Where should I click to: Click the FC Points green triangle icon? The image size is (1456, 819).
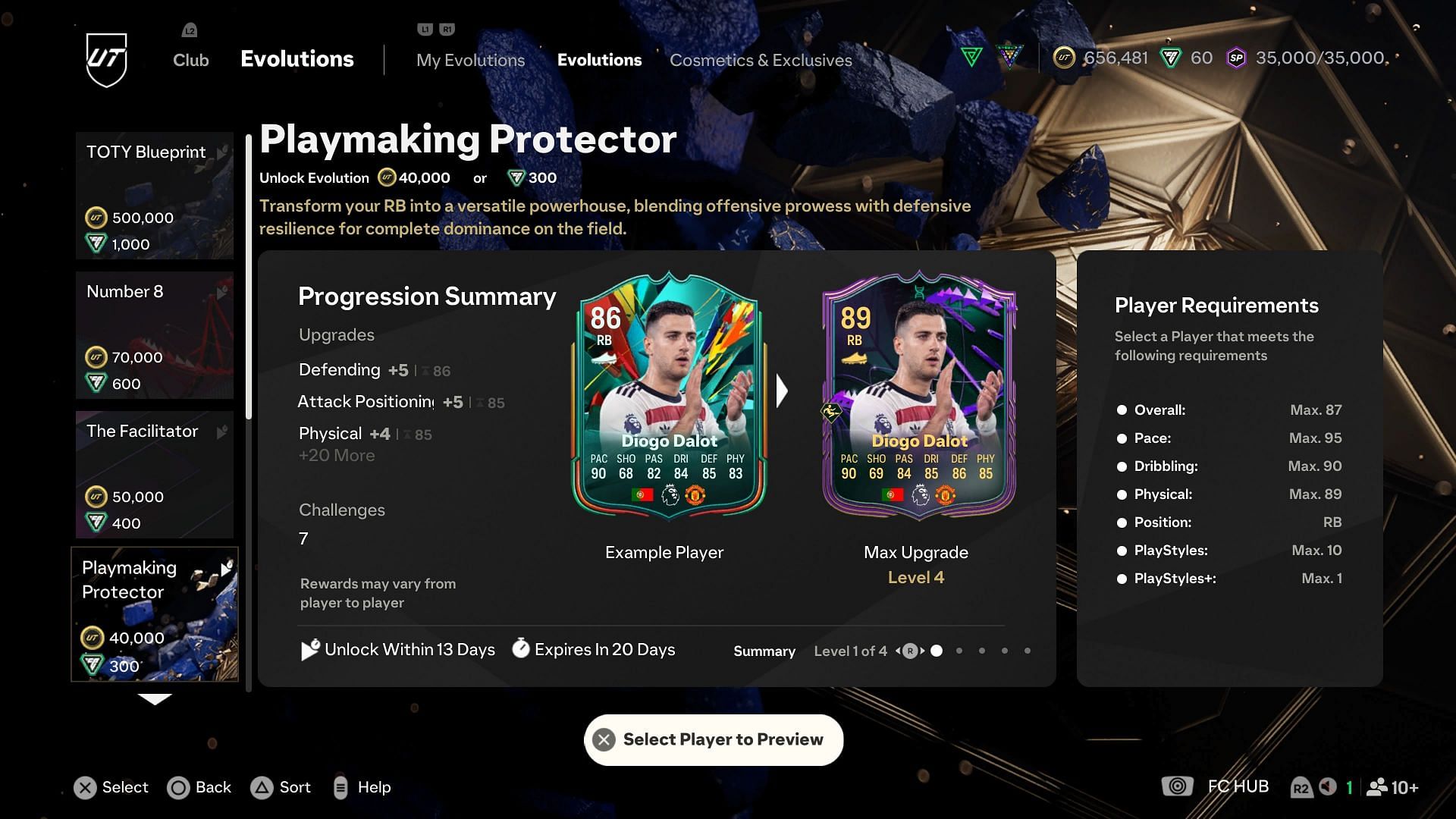[1171, 58]
